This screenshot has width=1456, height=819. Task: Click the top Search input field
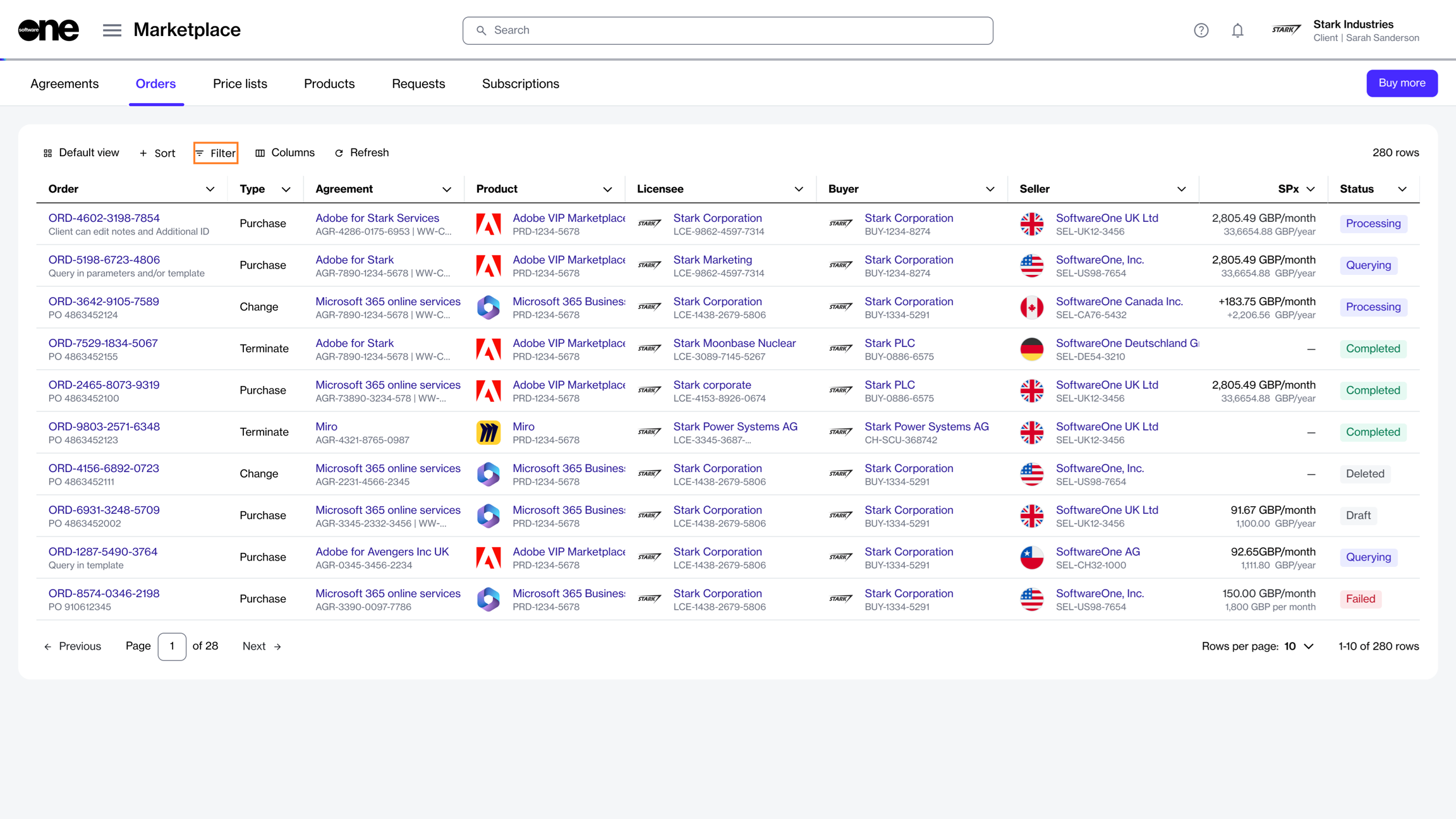tap(727, 30)
